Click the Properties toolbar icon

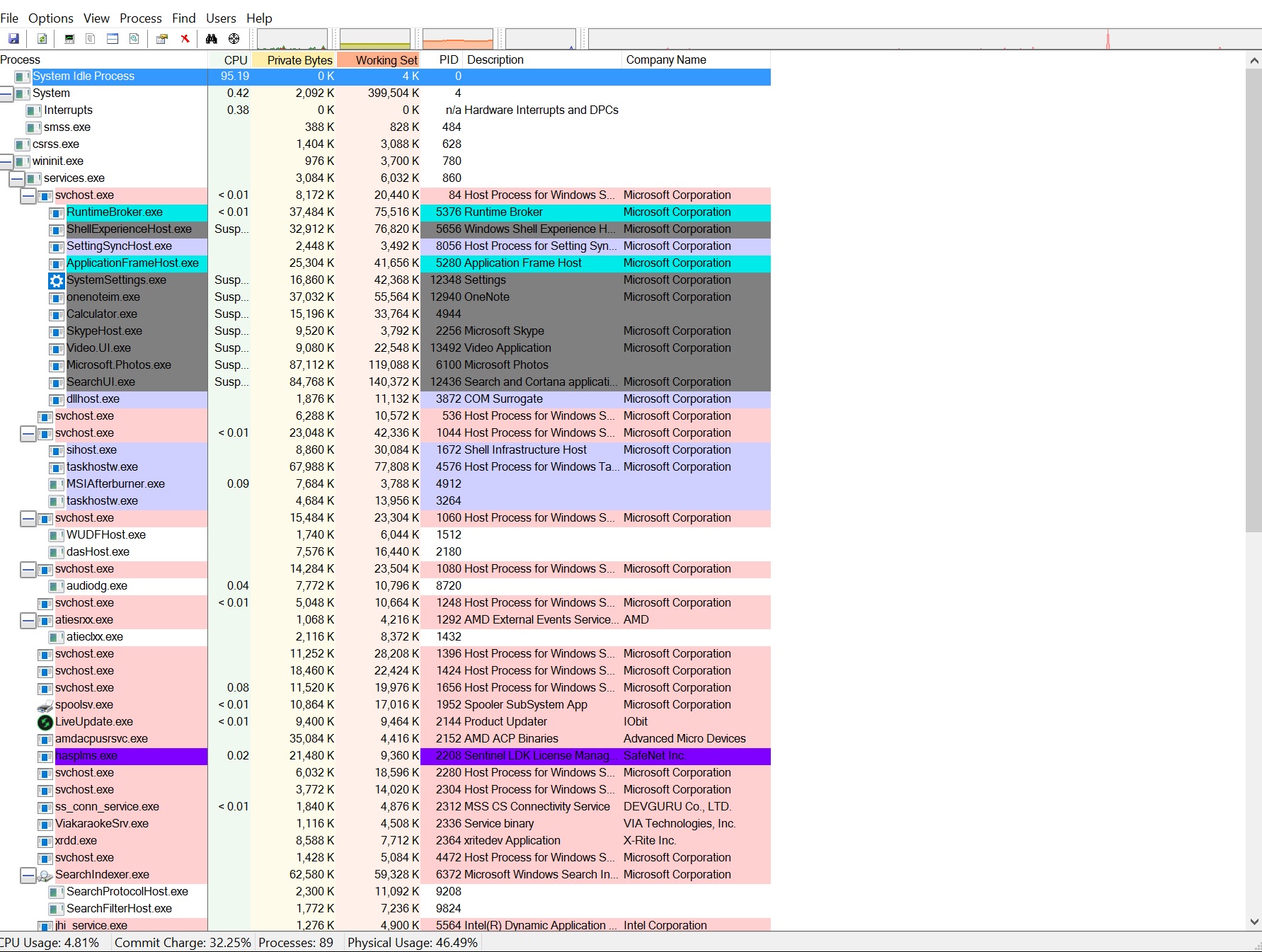[162, 39]
